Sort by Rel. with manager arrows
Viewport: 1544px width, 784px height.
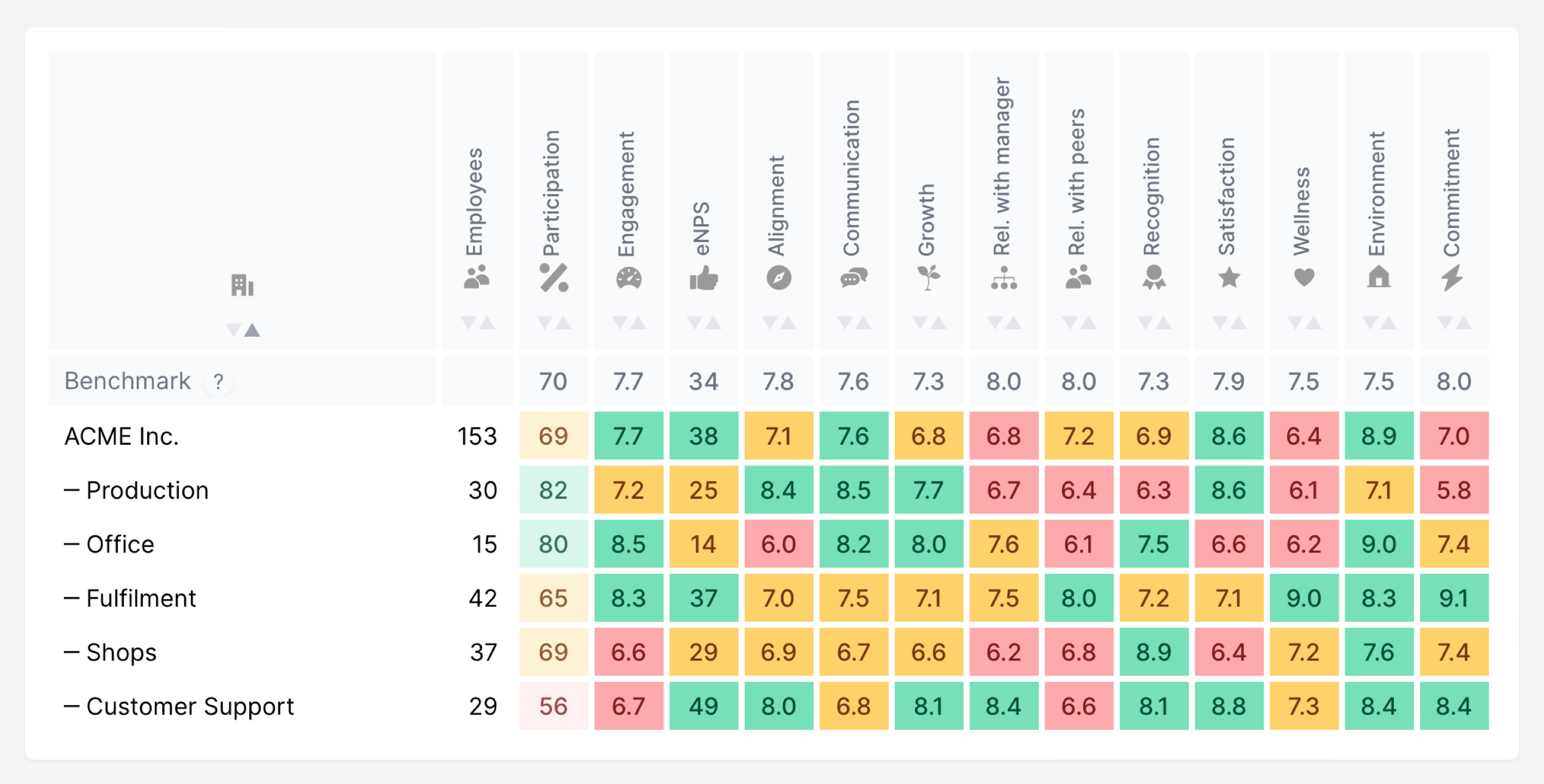tap(1004, 323)
